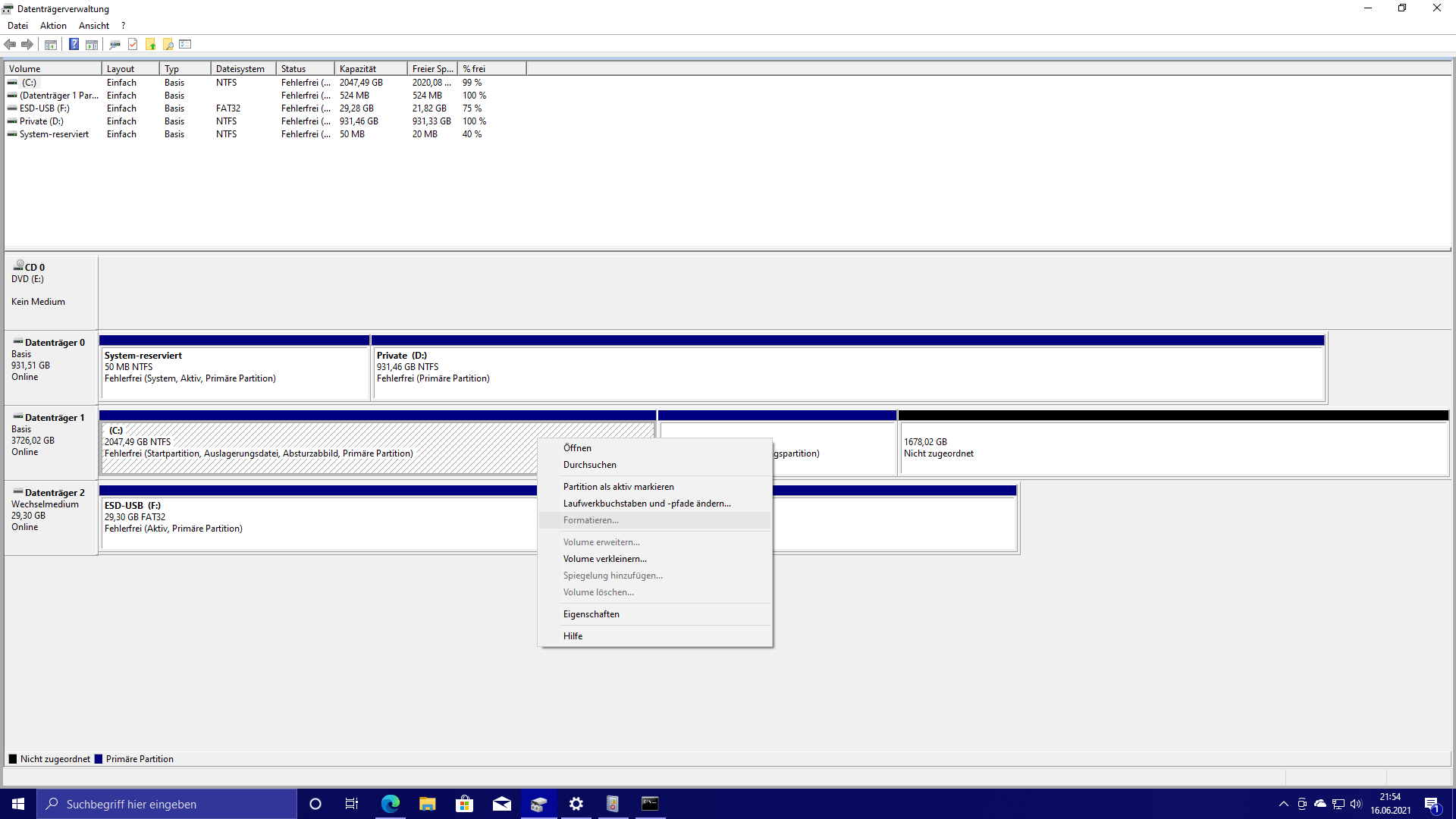Select the 1678,02 GB unallocated space block
The image size is (1456, 819).
point(1172,447)
